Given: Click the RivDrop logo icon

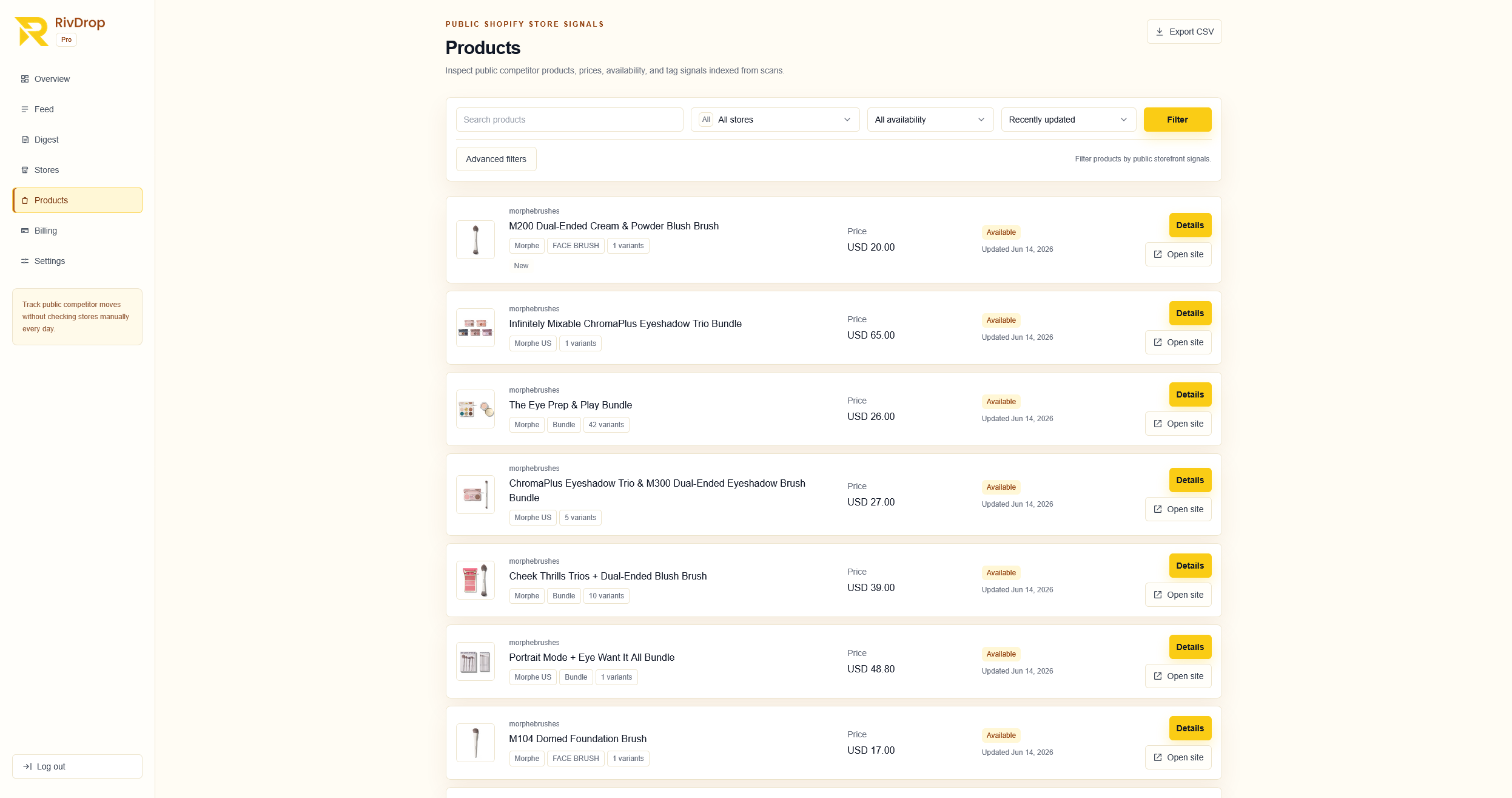Looking at the screenshot, I should click(32, 32).
